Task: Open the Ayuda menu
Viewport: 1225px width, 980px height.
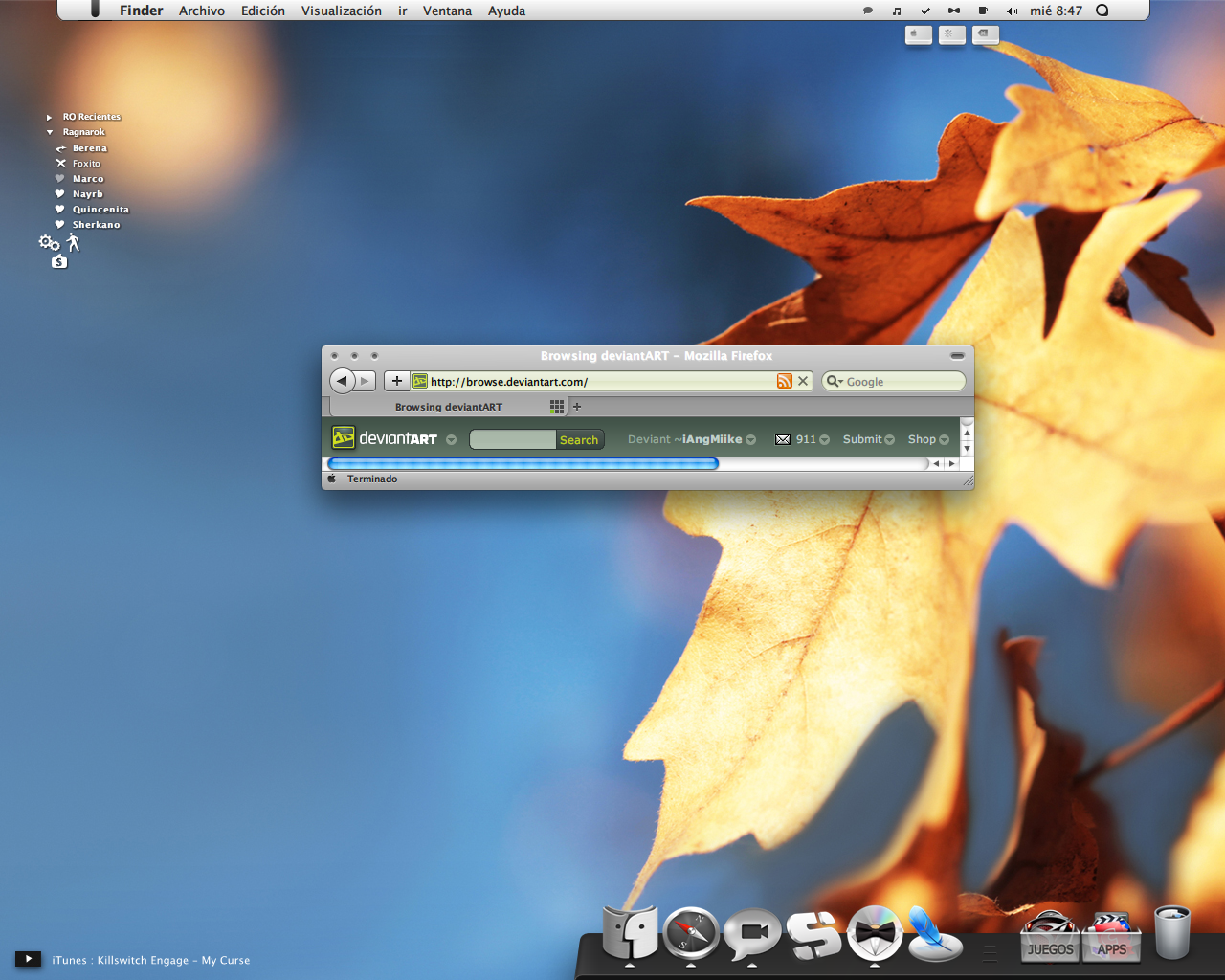Action: tap(506, 11)
